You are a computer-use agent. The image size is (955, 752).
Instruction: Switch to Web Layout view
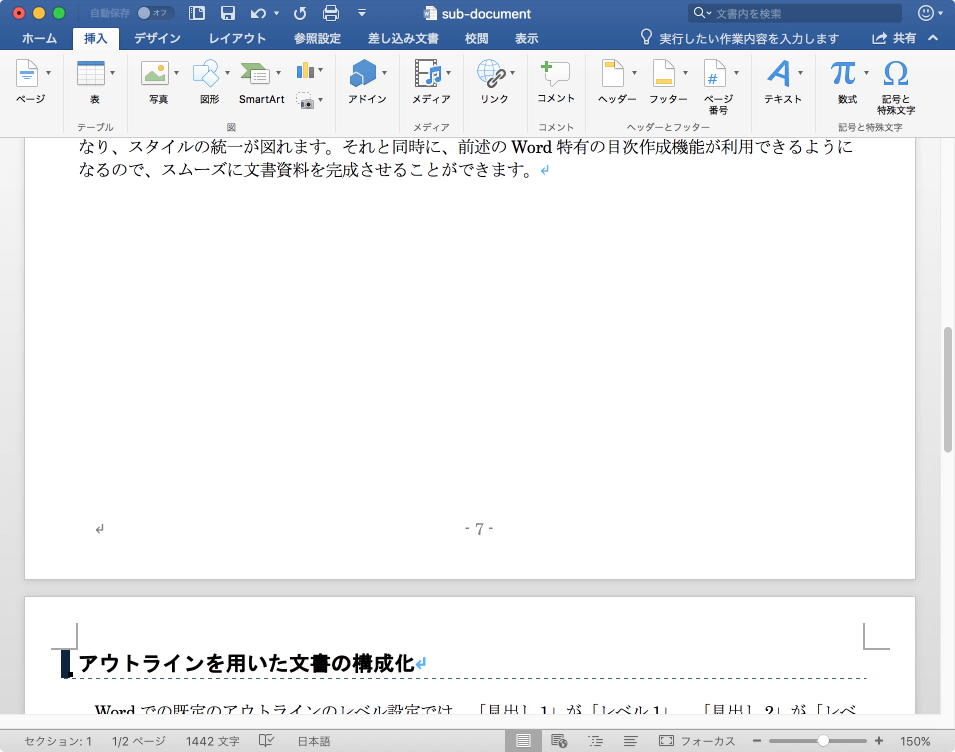[x=559, y=740]
